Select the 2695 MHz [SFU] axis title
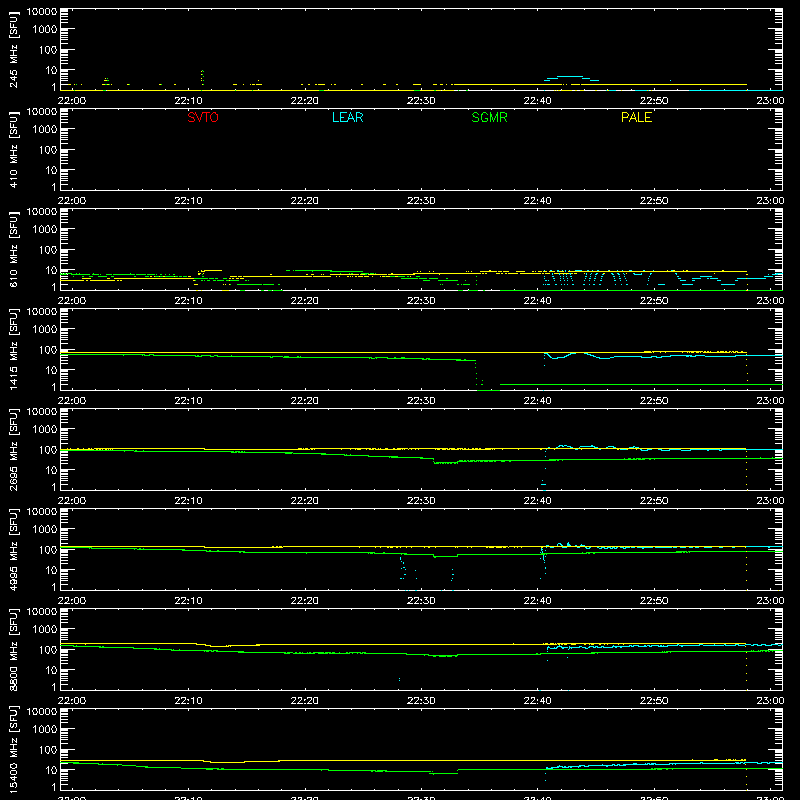Screen dimensions: 800x800 coord(13,449)
